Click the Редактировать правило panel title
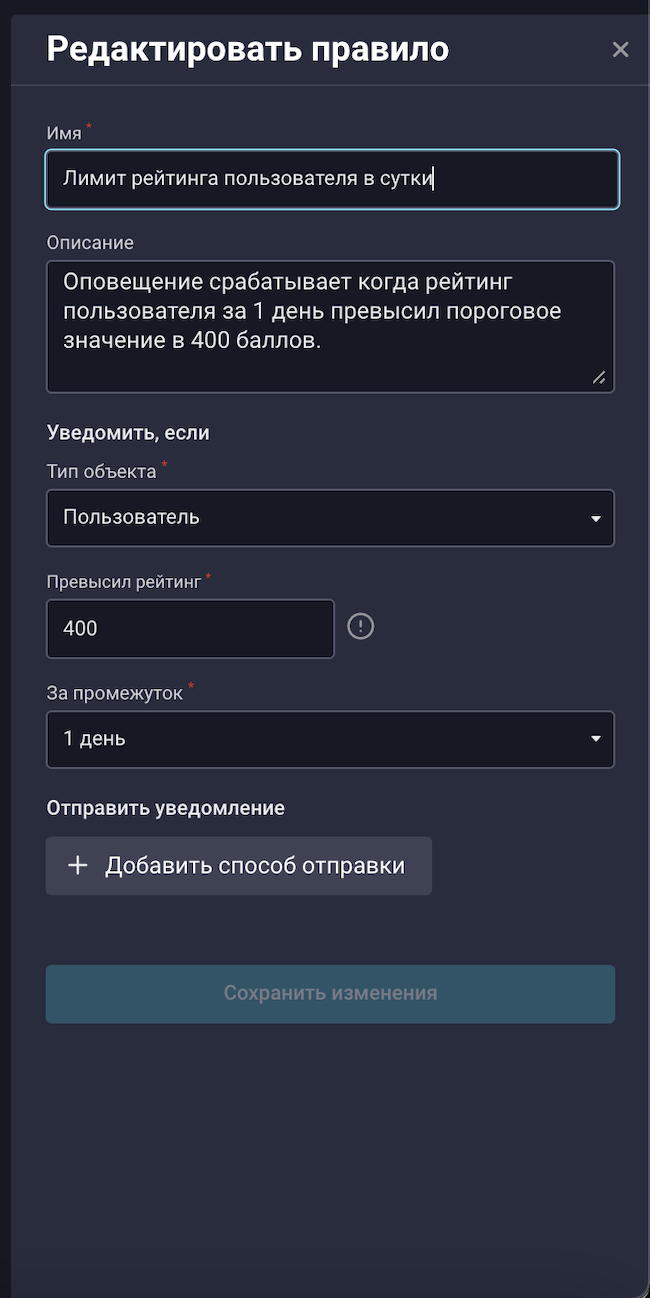Viewport: 650px width, 1298px height. [x=248, y=49]
